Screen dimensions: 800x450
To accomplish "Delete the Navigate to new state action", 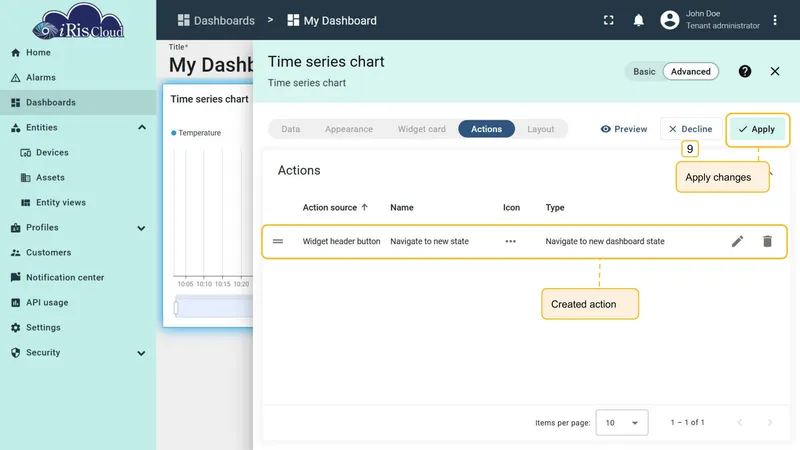I will (767, 241).
